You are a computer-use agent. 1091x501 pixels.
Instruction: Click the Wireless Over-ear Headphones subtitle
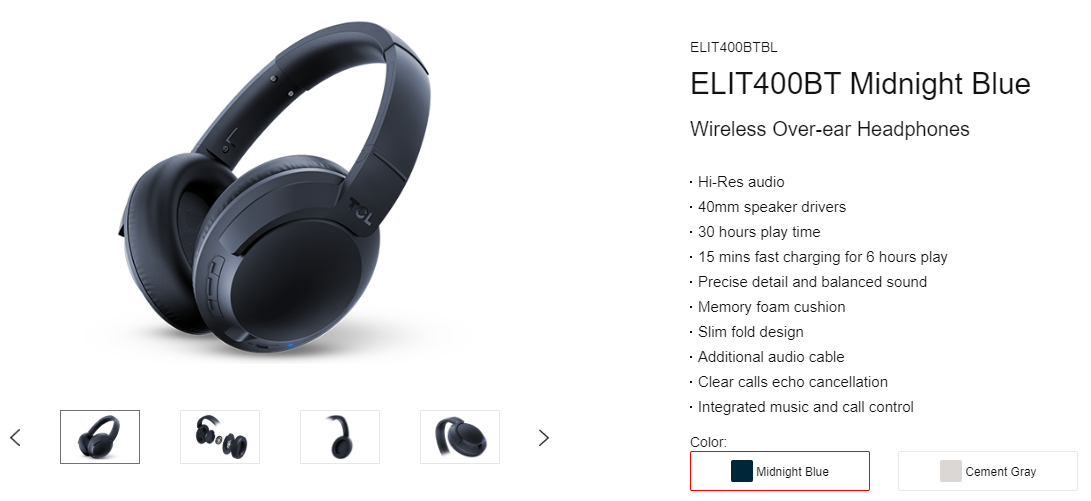click(829, 129)
